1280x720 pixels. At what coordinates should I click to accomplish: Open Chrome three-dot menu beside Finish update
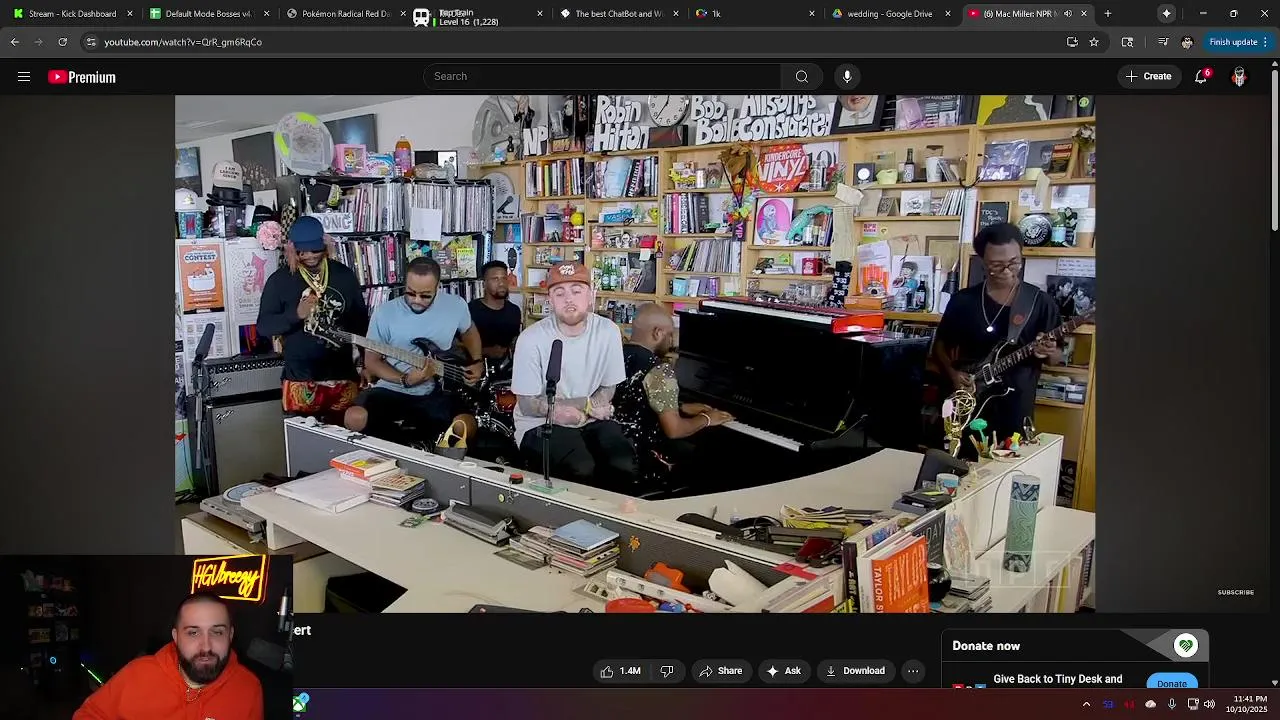pyautogui.click(x=1265, y=42)
